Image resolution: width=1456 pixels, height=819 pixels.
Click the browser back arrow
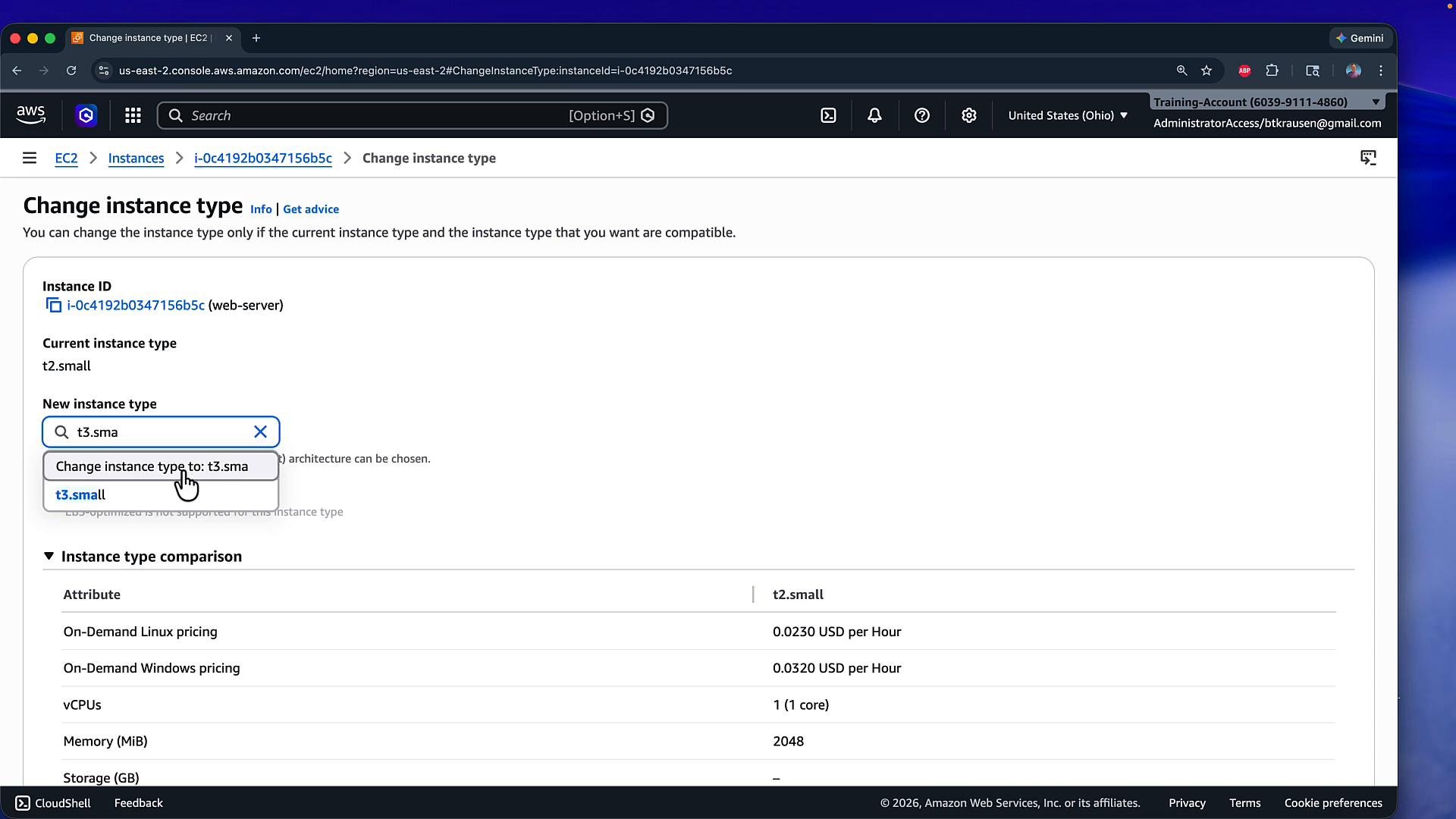pyautogui.click(x=17, y=71)
